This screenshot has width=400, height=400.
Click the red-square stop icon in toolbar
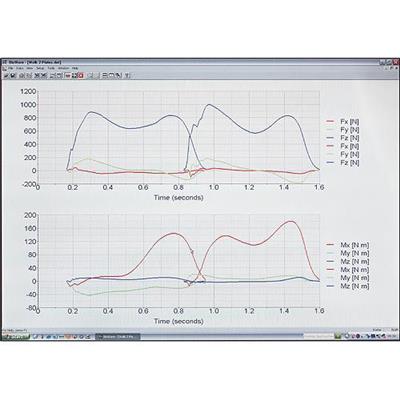(x=81, y=76)
